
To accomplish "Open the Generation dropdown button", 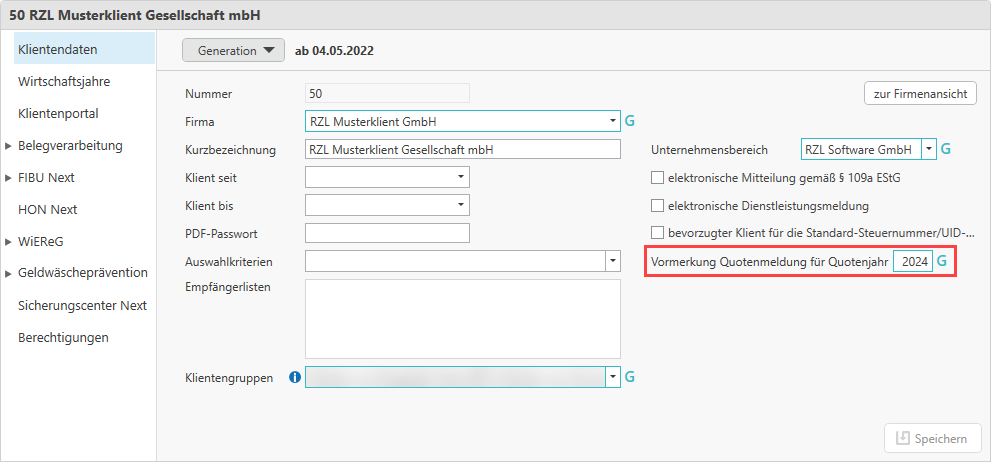I will pyautogui.click(x=234, y=50).
